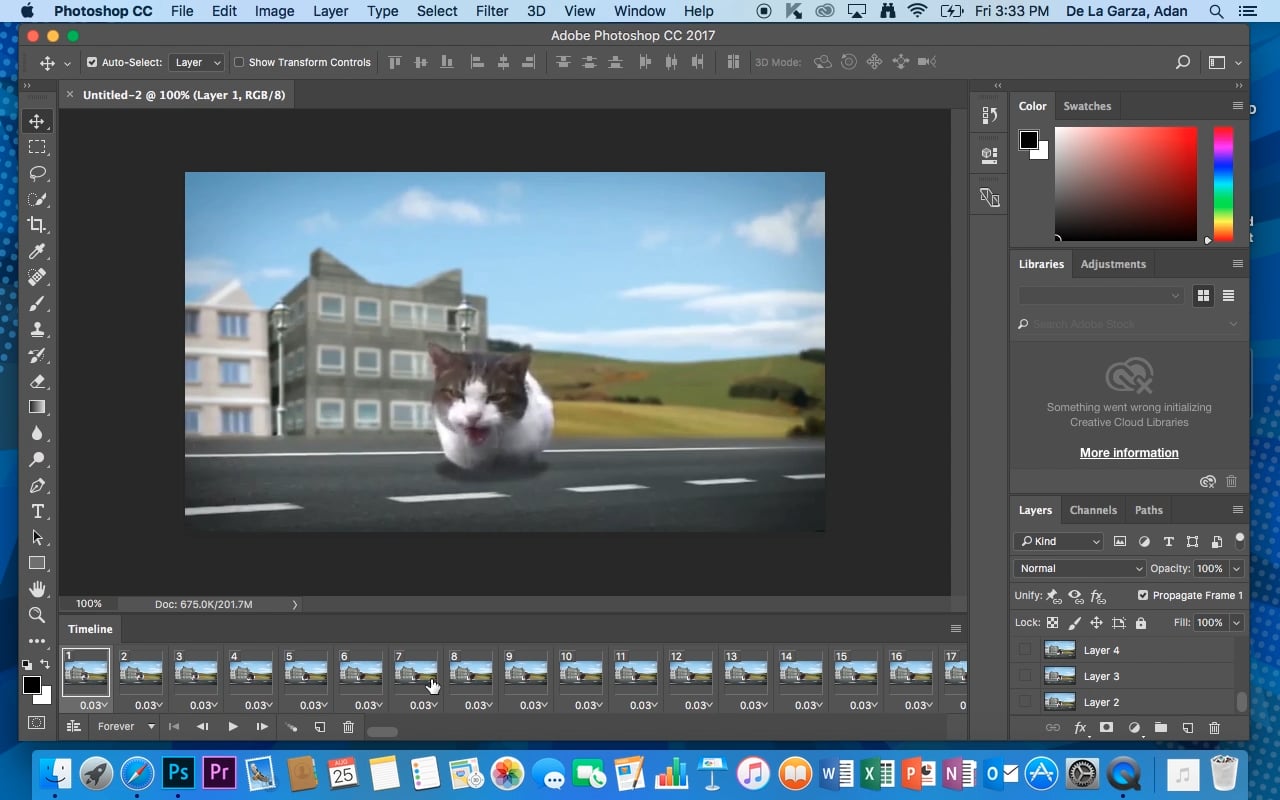1280x800 pixels.
Task: Enable Show Transform Controls checkbox
Action: click(x=239, y=62)
